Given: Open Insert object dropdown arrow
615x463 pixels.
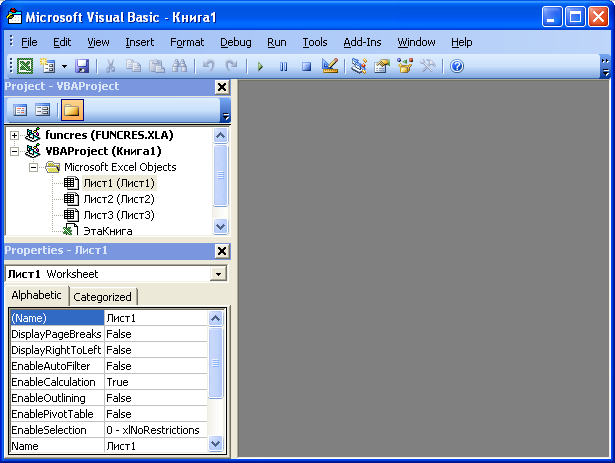Looking at the screenshot, I should click(64, 66).
